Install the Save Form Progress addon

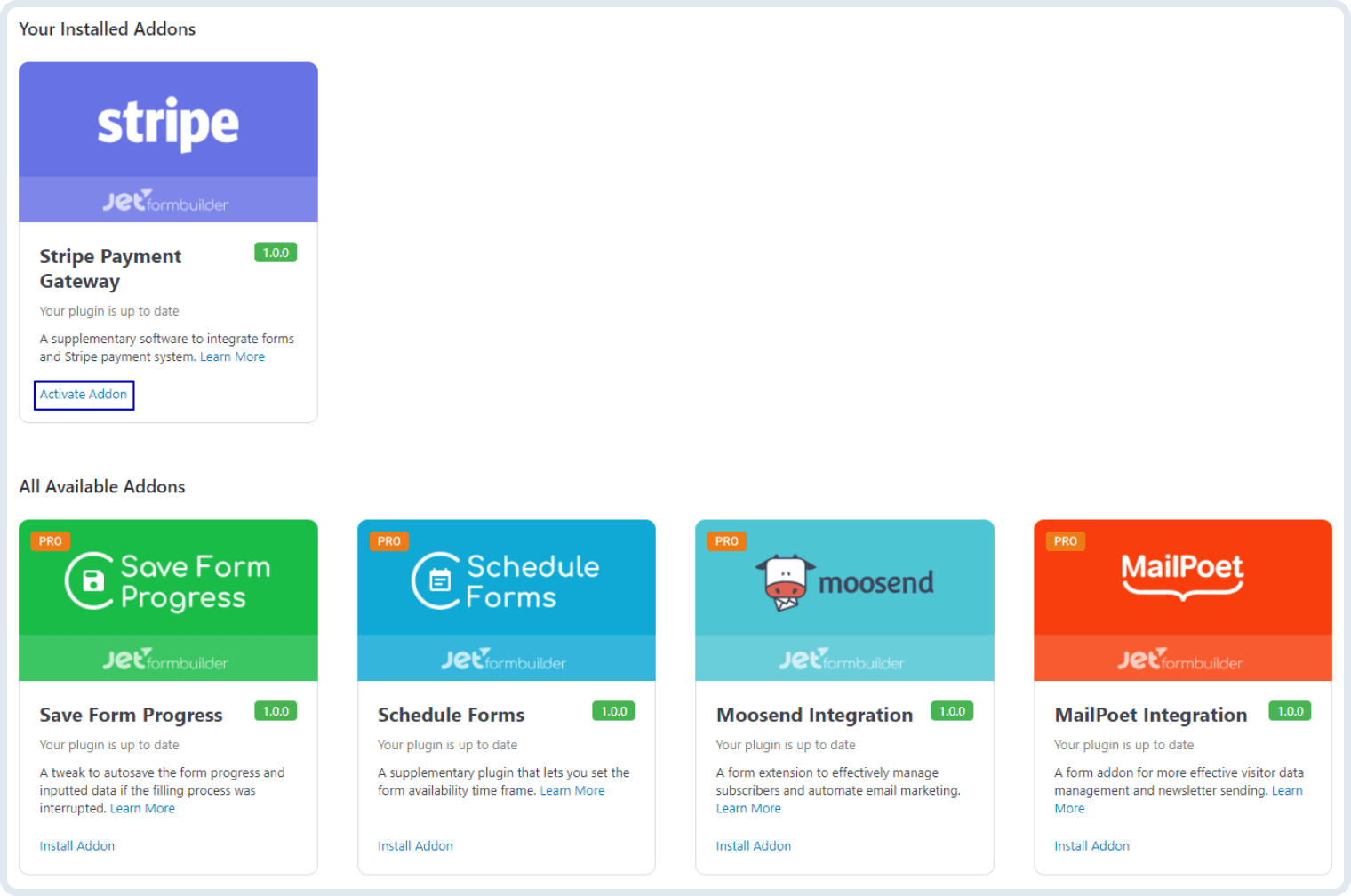click(76, 845)
